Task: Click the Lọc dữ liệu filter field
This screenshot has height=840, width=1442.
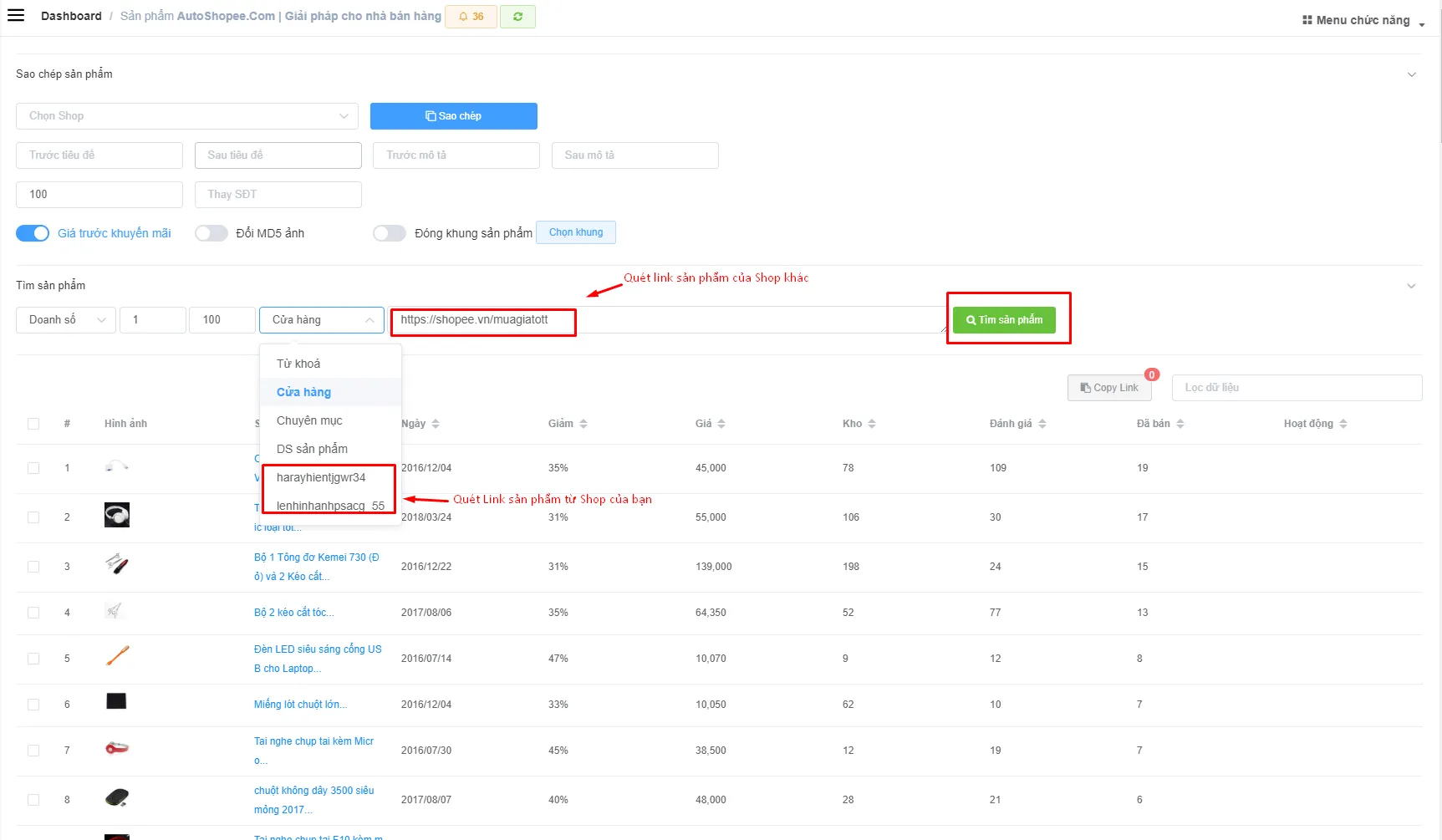Action: coord(1297,388)
